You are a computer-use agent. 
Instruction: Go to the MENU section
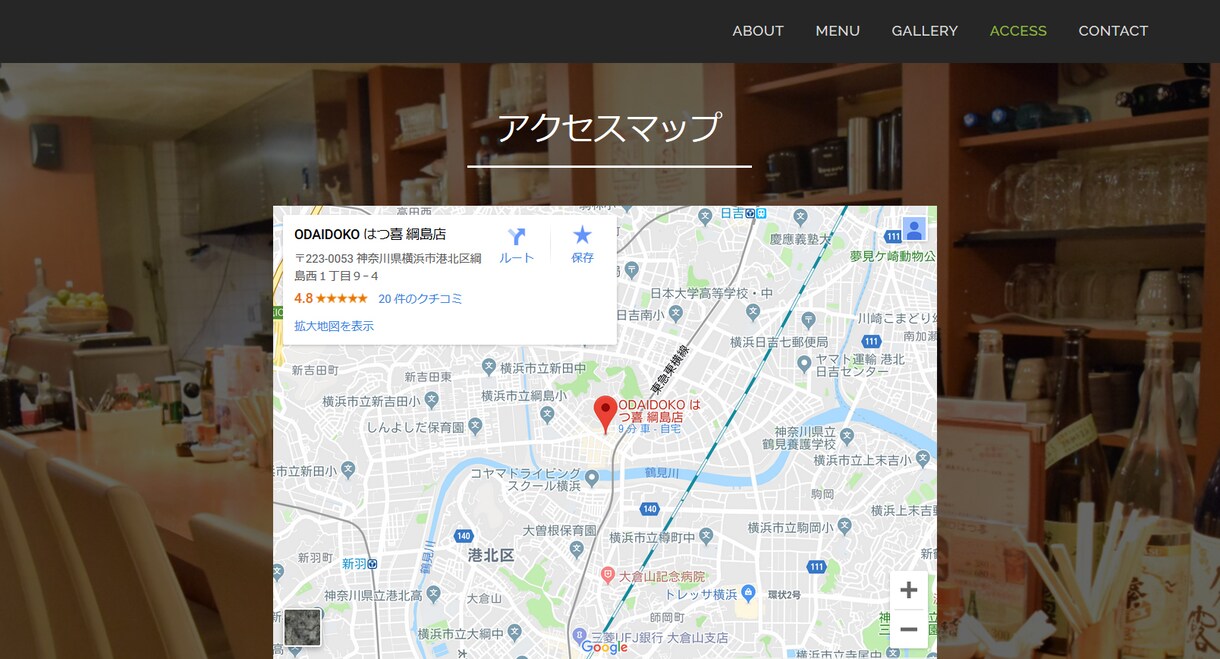837,31
